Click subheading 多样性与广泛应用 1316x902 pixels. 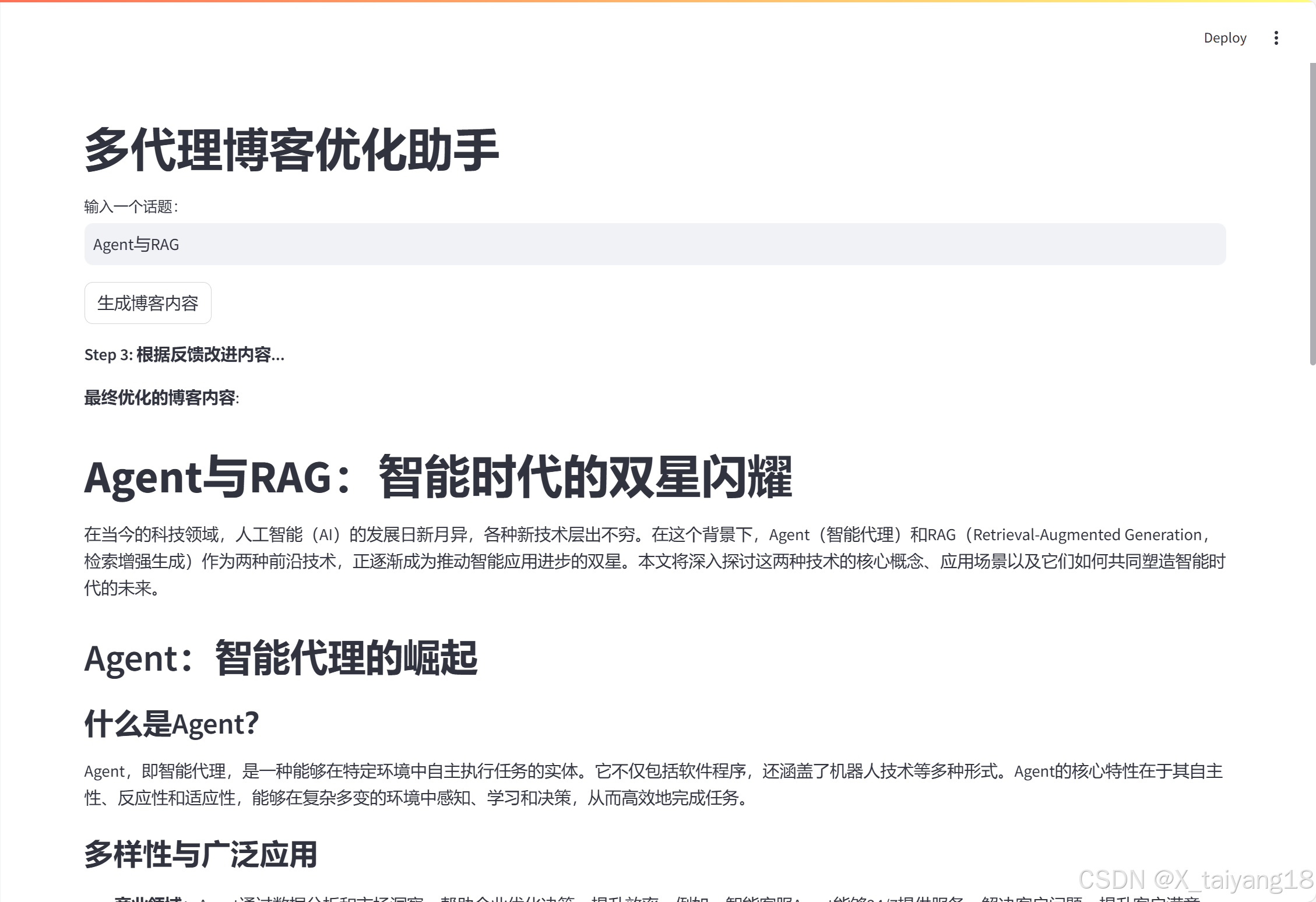(200, 855)
